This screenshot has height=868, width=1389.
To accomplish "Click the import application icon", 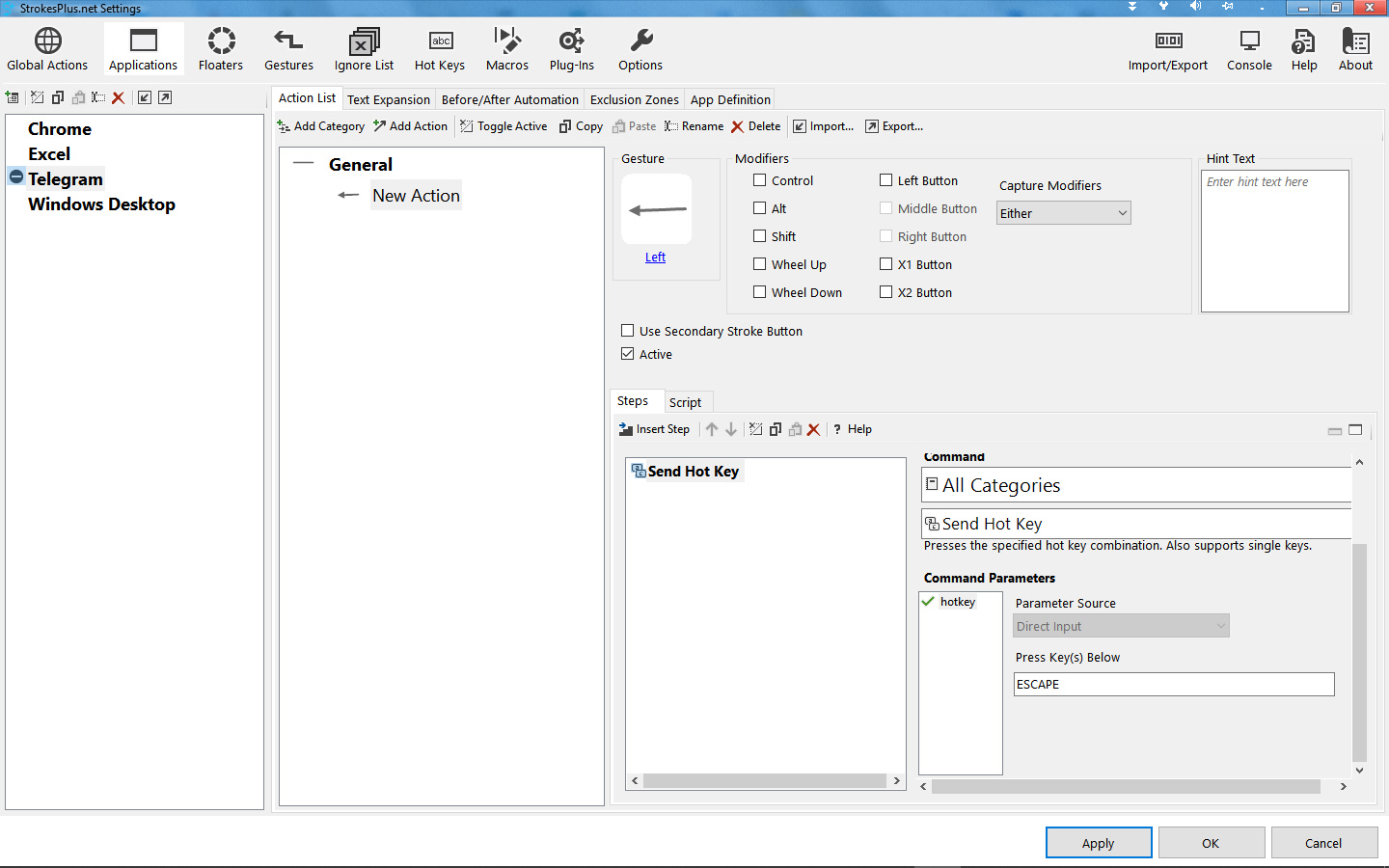I will point(145,97).
